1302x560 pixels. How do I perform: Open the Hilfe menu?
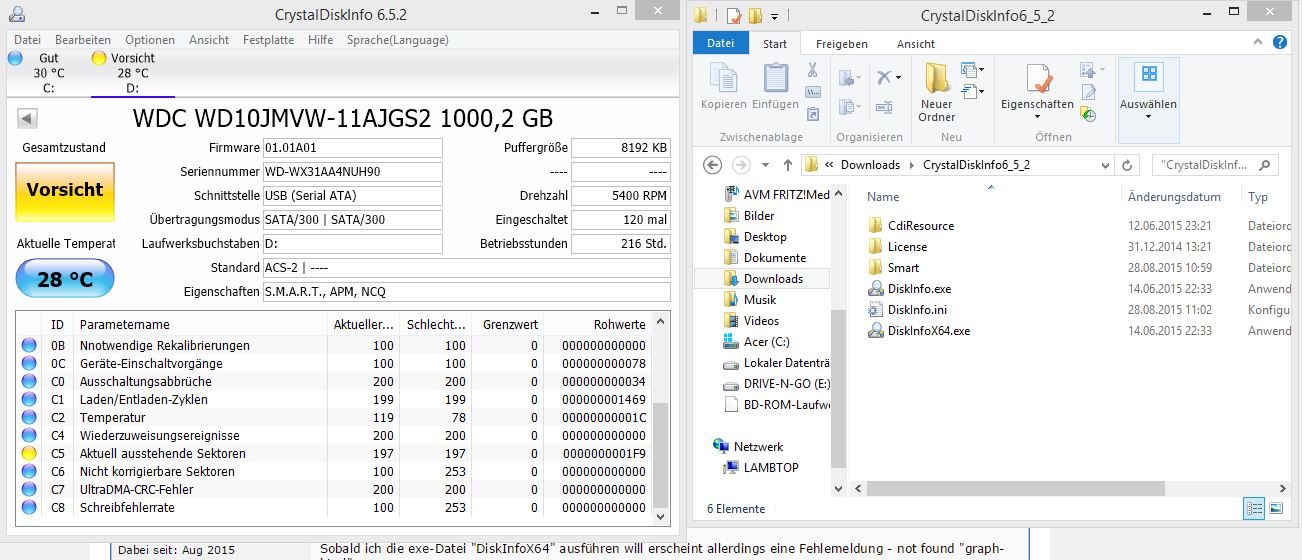tap(321, 40)
